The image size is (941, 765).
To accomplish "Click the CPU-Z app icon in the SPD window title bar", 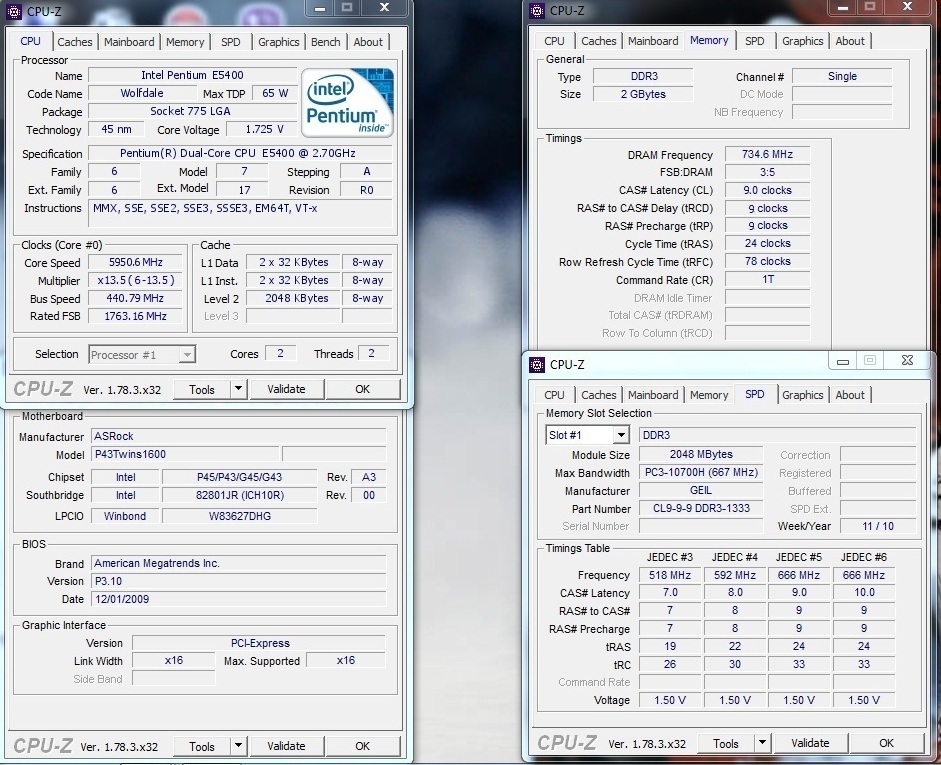I will [537, 364].
